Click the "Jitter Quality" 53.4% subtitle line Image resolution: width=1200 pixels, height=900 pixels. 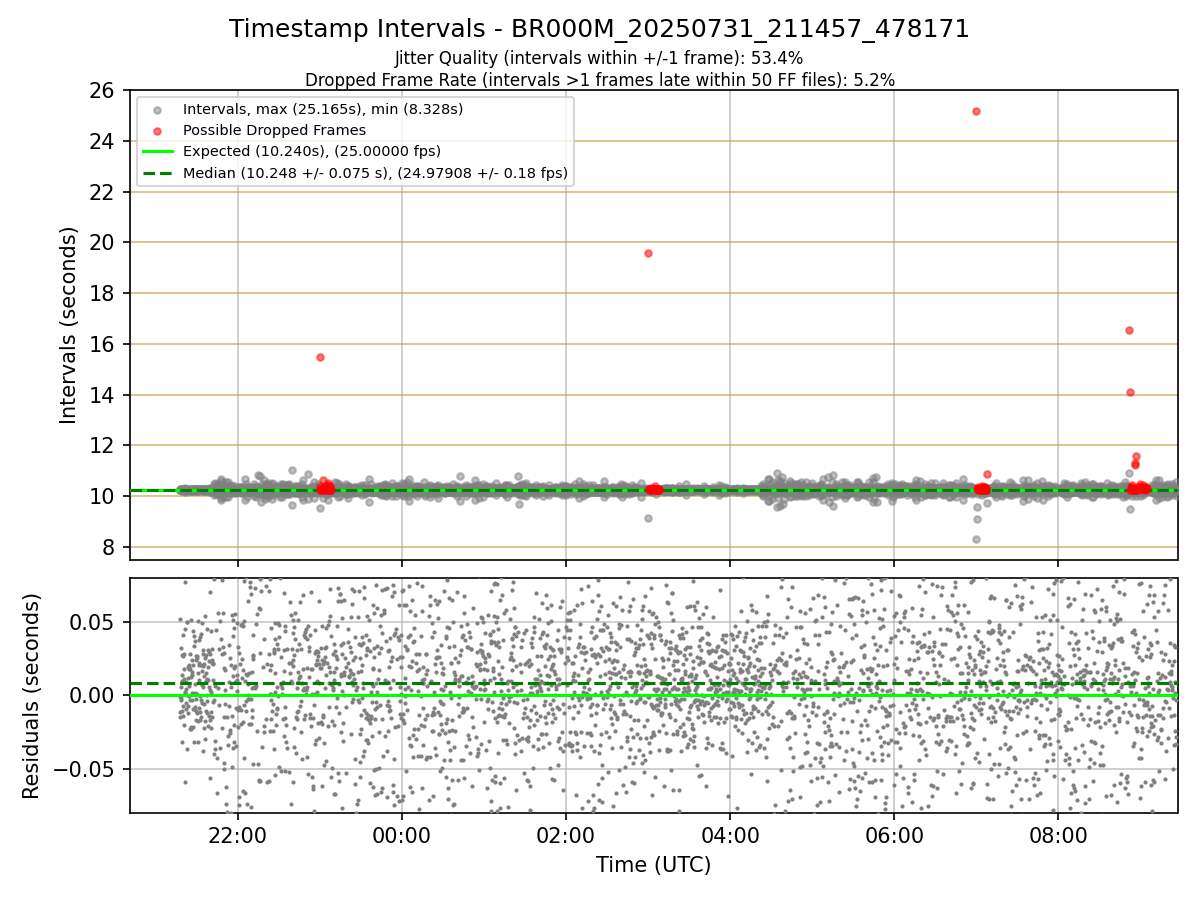(x=599, y=58)
